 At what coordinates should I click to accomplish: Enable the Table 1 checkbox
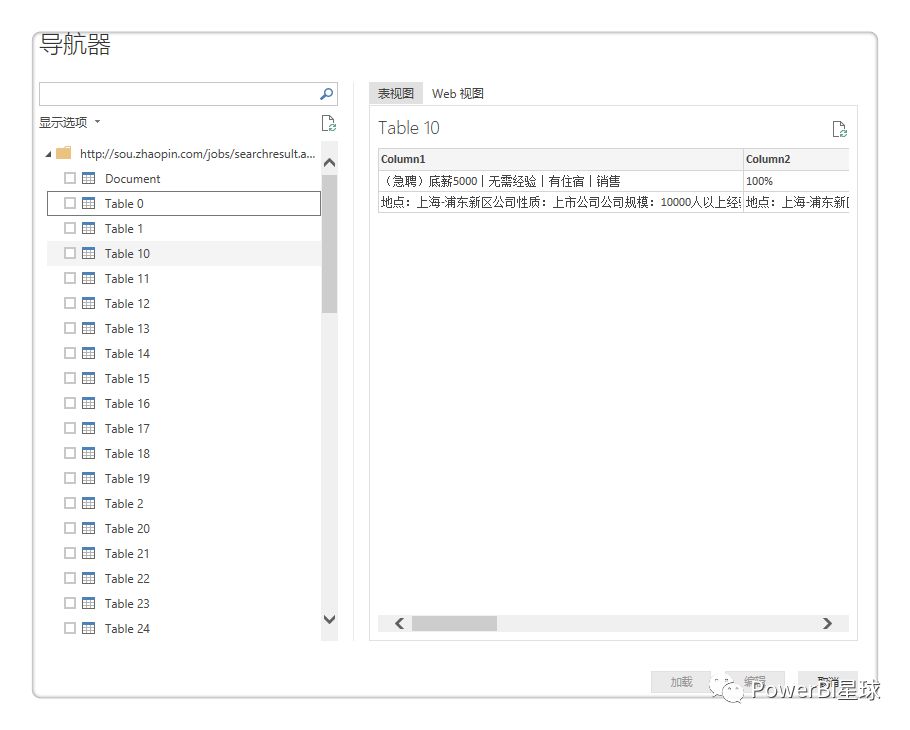pos(70,228)
